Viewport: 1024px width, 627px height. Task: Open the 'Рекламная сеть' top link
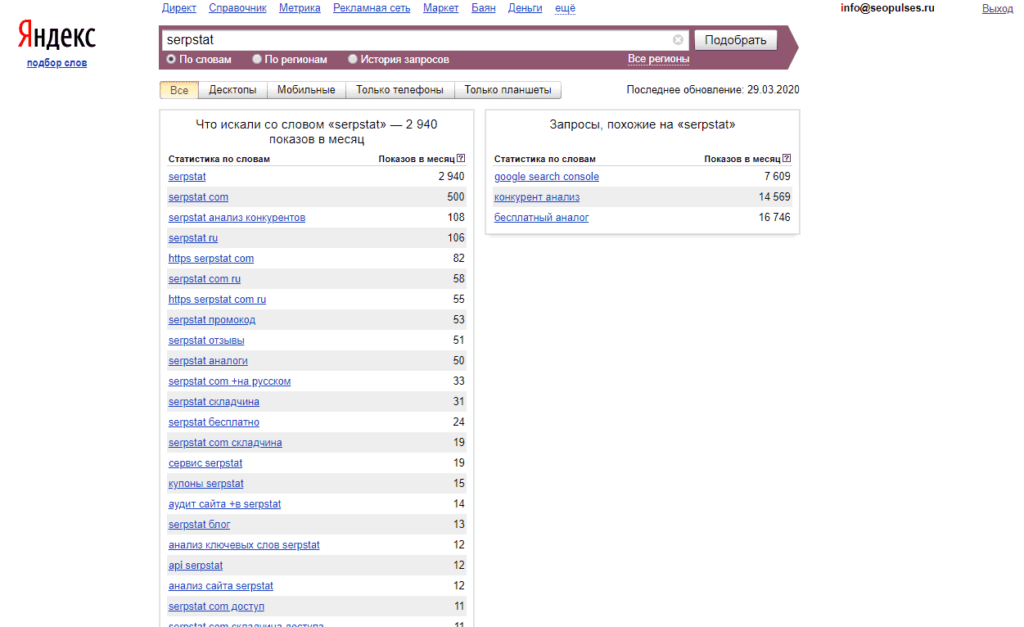[372, 8]
